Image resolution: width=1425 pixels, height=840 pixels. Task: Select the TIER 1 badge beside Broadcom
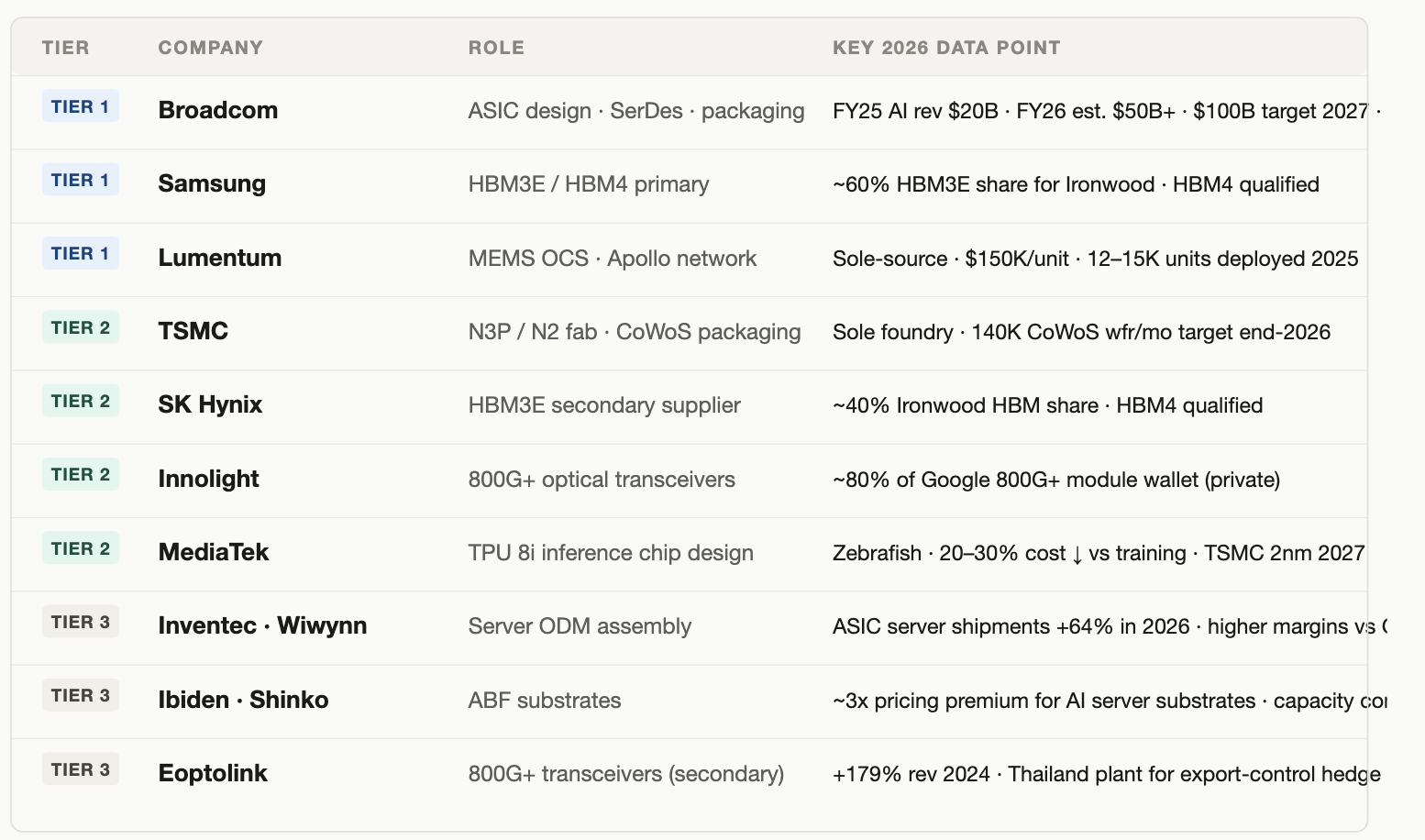pos(81,106)
